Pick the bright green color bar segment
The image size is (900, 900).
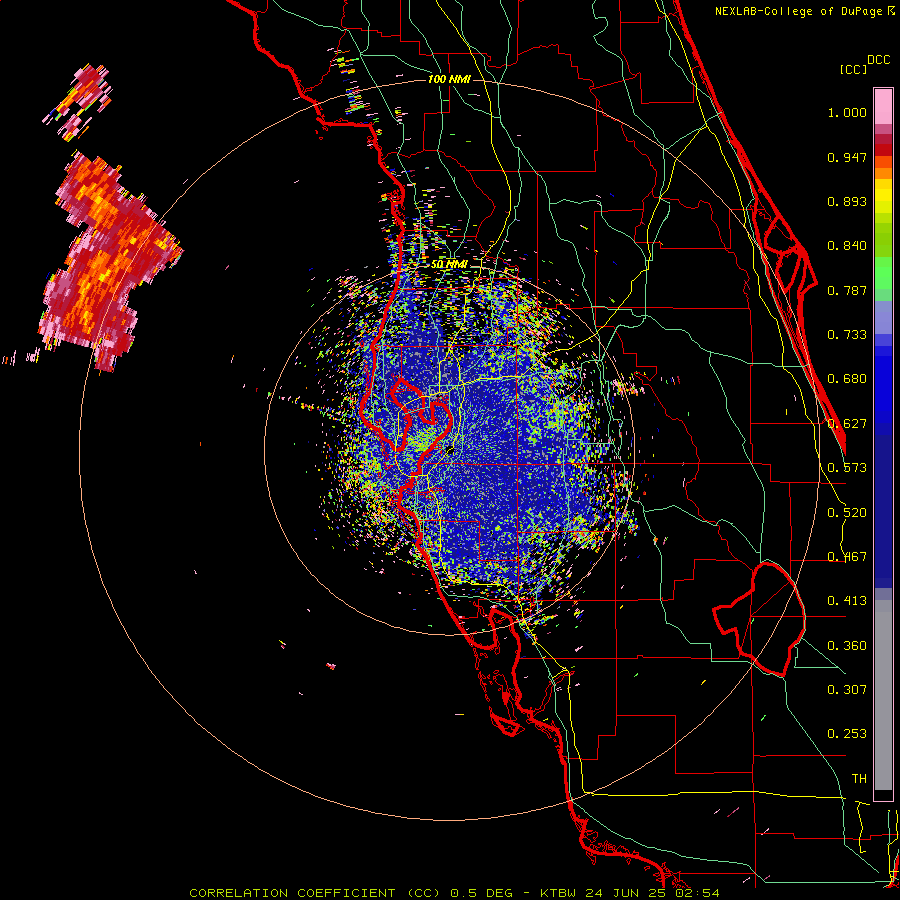click(883, 273)
